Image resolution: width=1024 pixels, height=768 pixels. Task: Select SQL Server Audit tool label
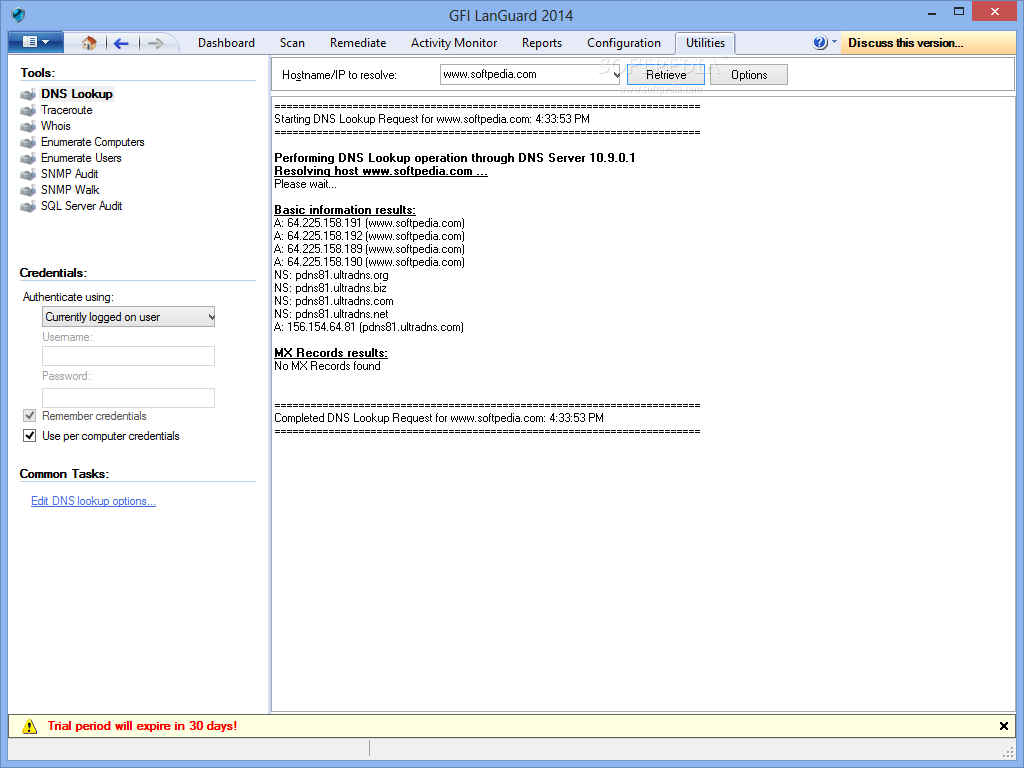point(82,206)
